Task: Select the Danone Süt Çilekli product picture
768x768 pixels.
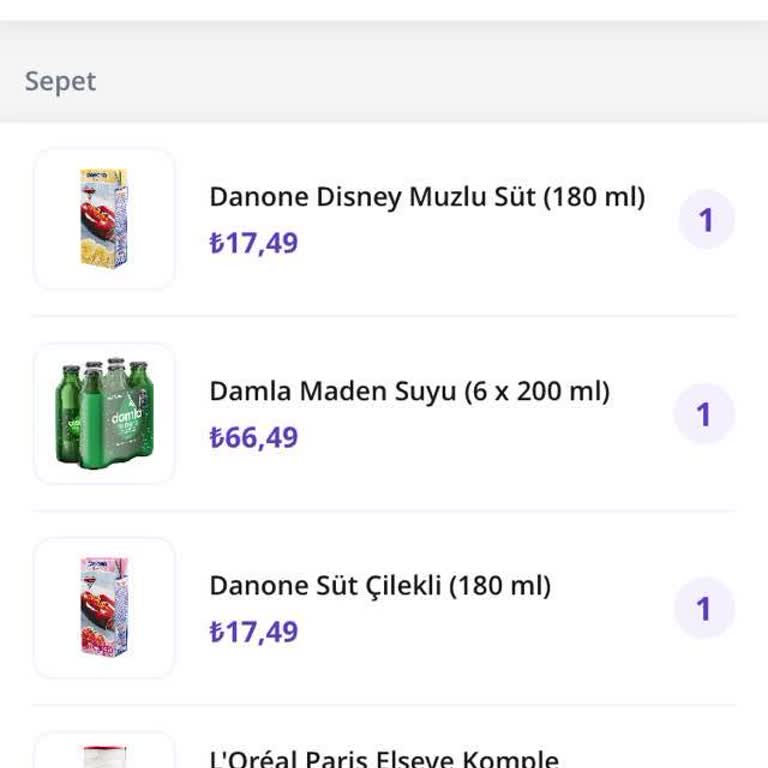Action: (104, 608)
